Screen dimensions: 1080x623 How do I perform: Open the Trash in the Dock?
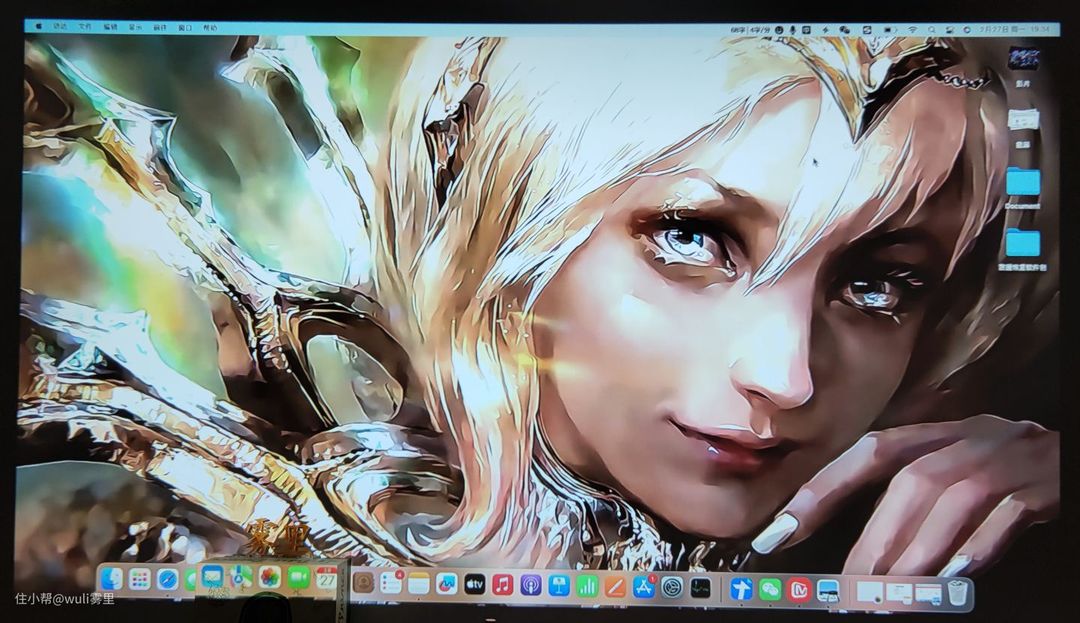coord(958,592)
